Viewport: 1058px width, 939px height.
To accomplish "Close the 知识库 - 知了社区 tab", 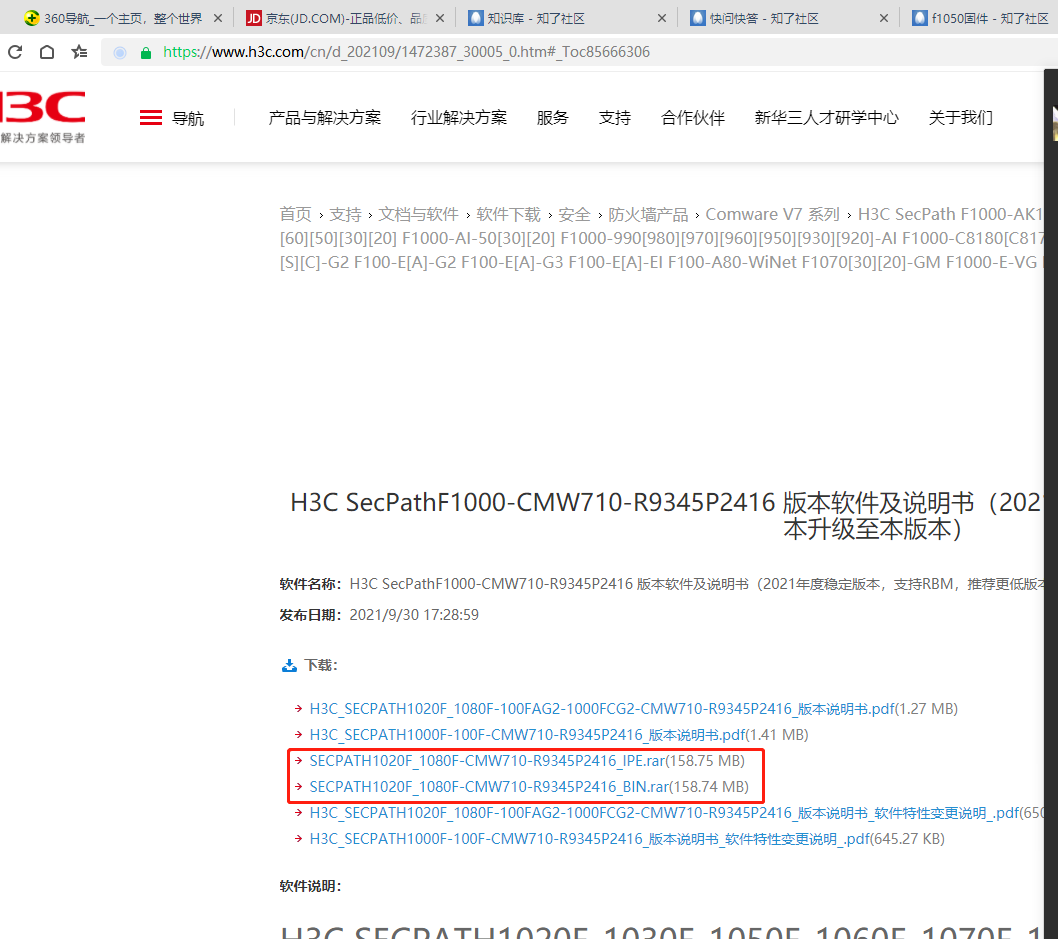I will point(662,18).
